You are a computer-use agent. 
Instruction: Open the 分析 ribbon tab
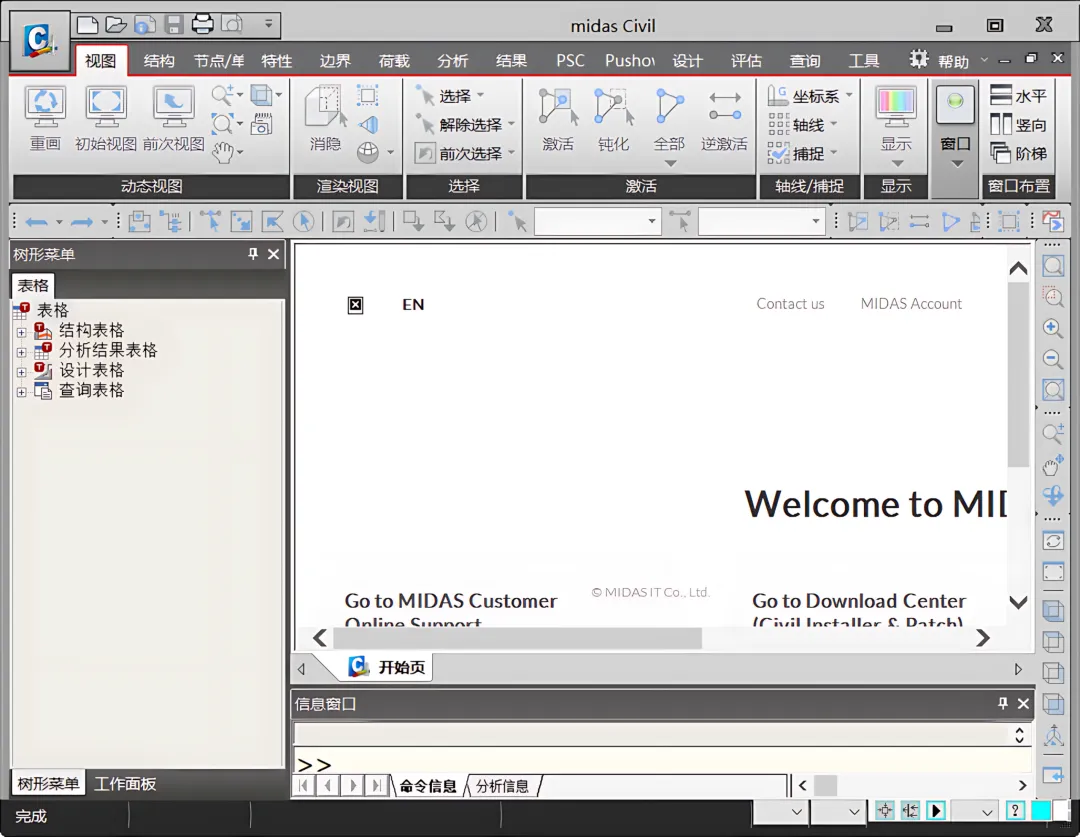pyautogui.click(x=453, y=61)
